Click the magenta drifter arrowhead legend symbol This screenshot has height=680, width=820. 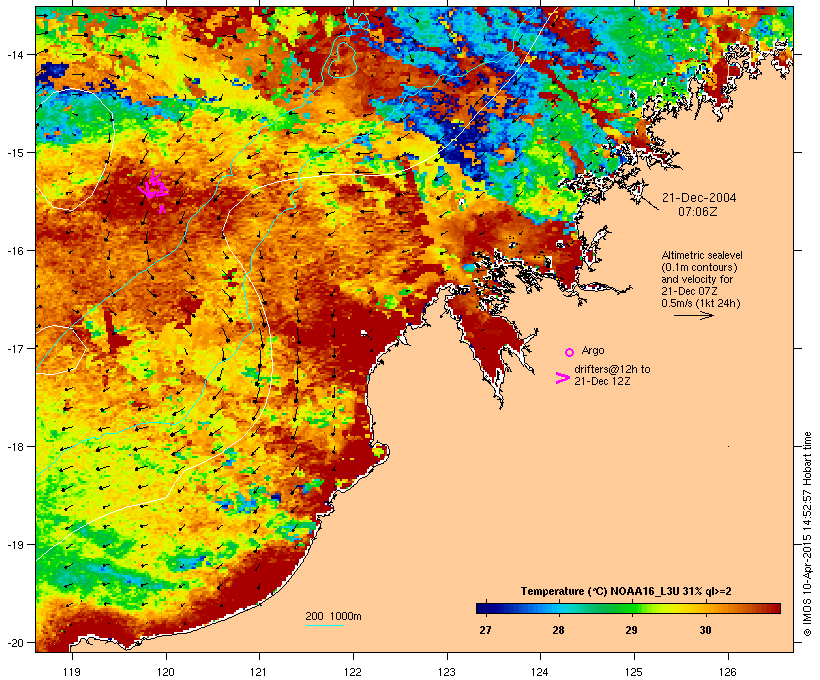(562, 378)
